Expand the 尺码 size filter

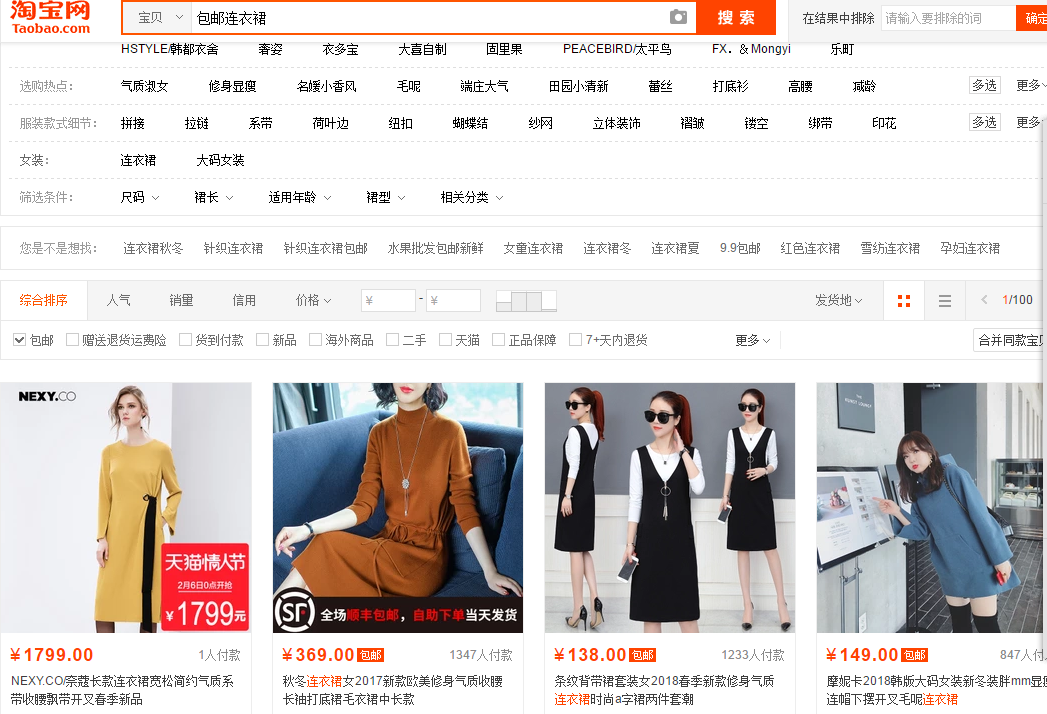[139, 198]
